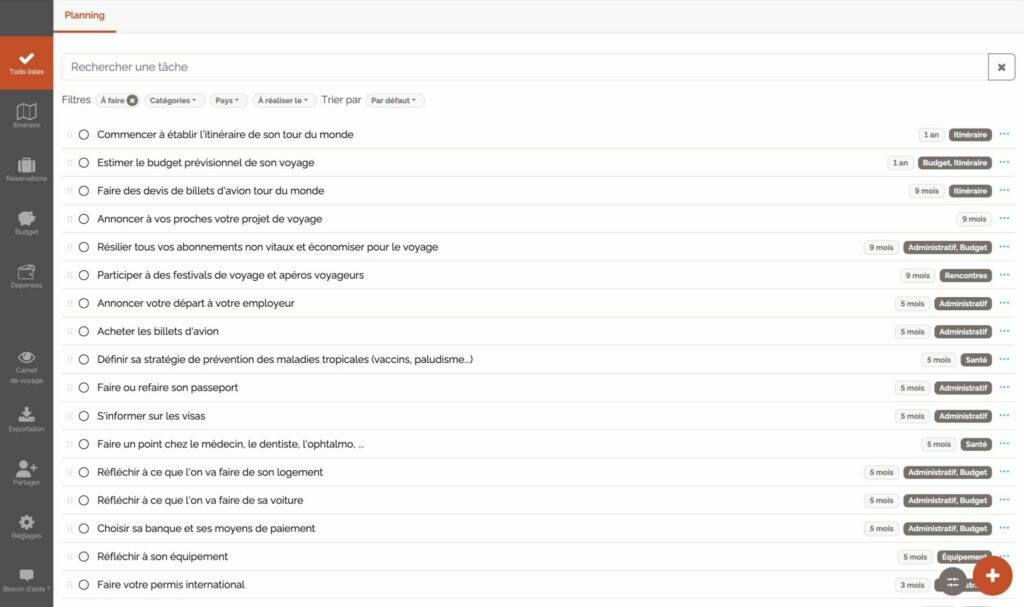Check 'Participer à des festivals de voyage' circle
The image size is (1024, 607).
point(84,275)
